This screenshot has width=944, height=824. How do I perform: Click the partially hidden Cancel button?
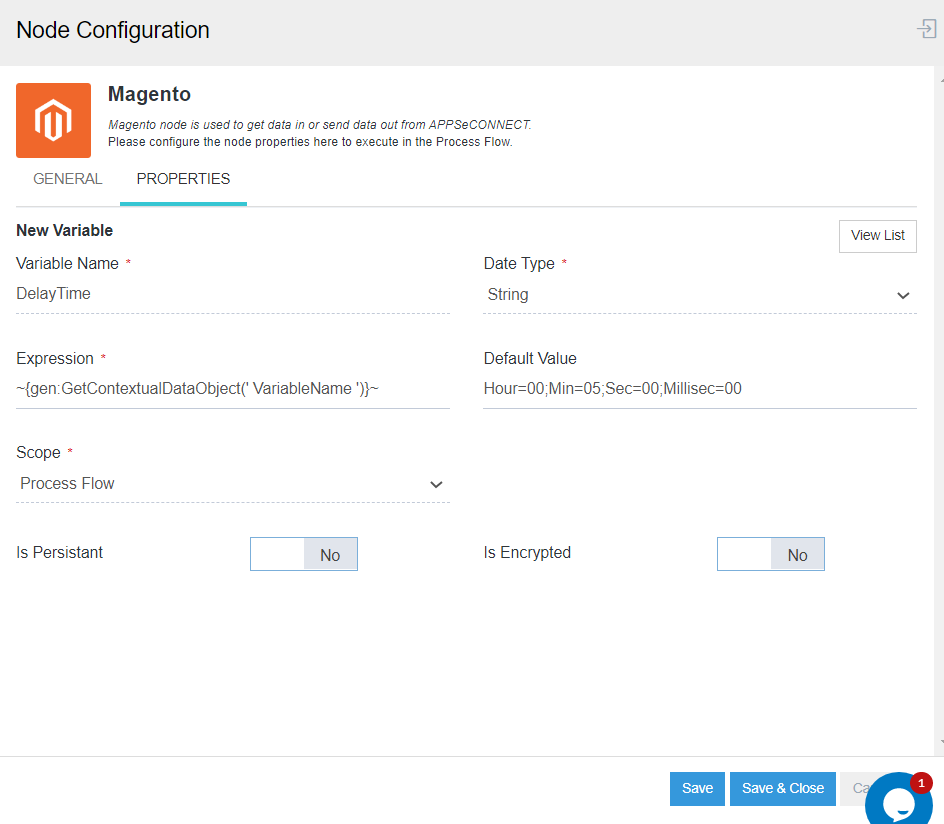click(856, 788)
